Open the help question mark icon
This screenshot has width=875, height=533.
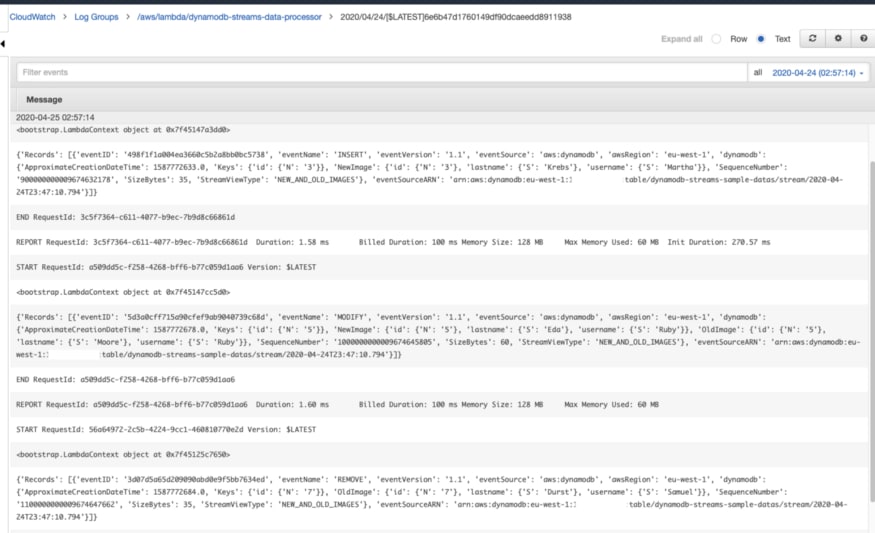[x=863, y=39]
